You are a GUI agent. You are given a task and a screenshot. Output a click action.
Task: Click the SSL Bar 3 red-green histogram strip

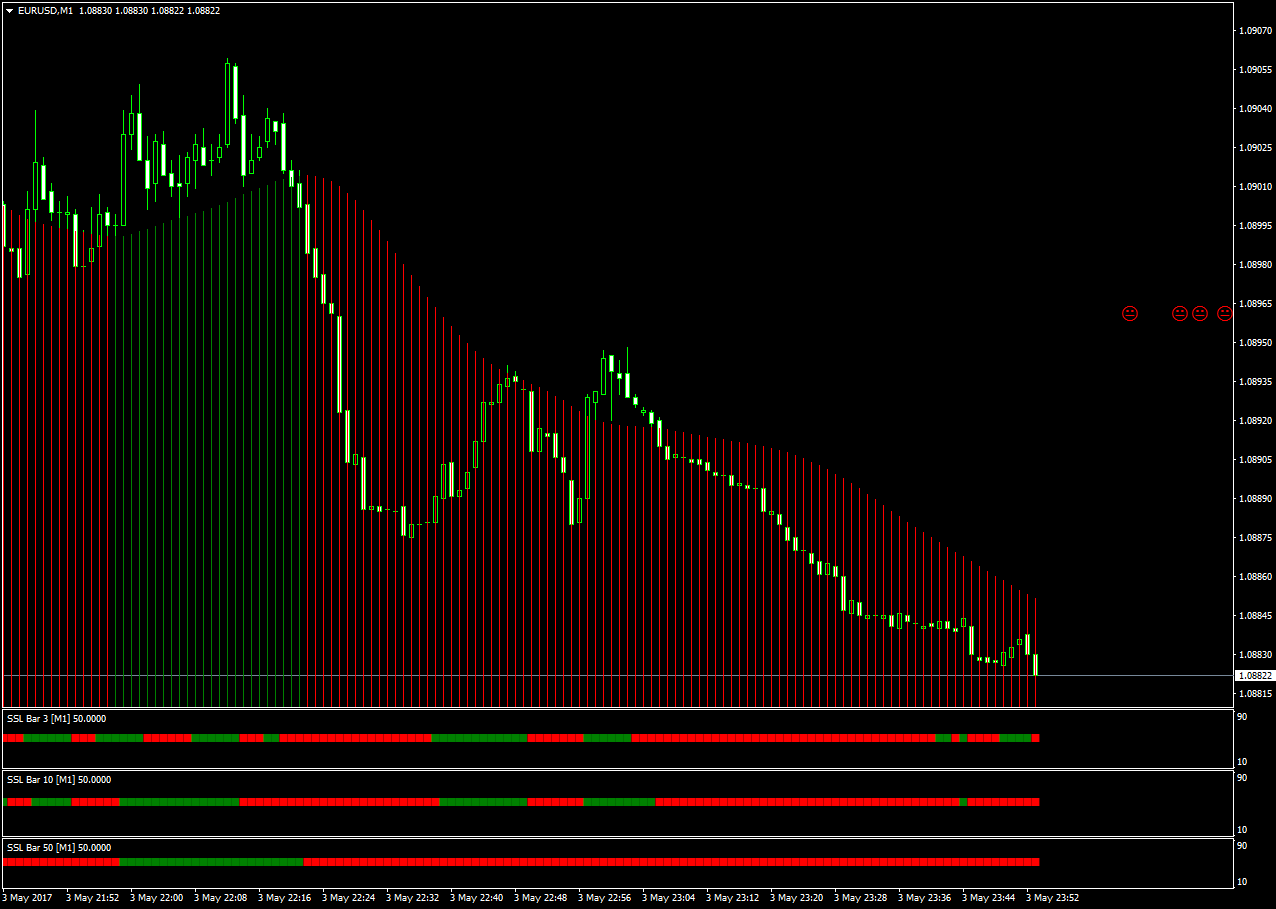coord(521,738)
